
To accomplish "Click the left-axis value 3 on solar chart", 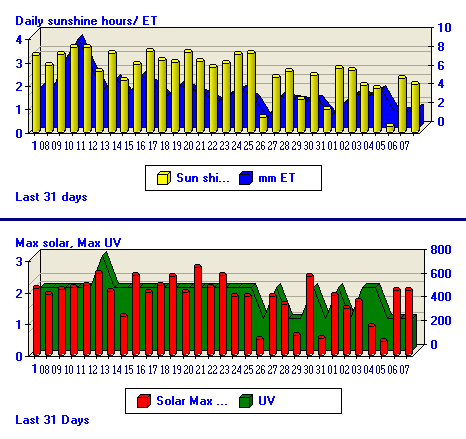I will 19,261.
